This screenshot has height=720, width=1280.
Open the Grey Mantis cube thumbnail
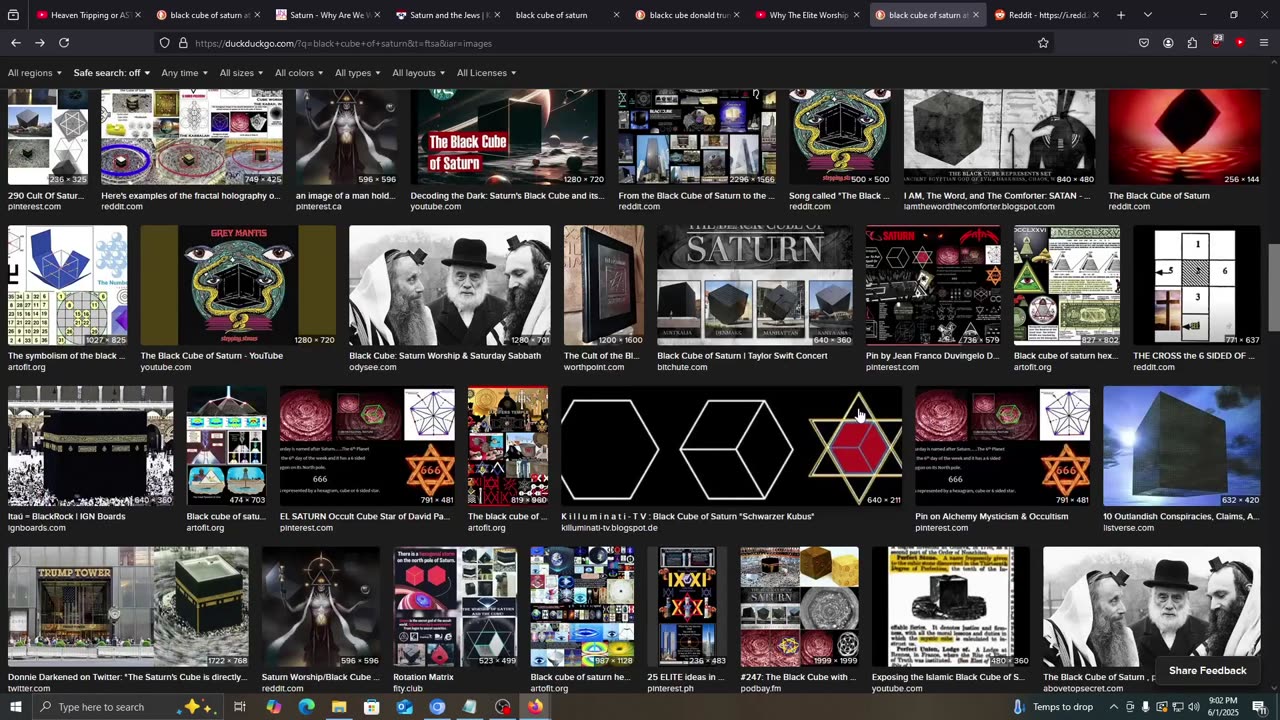238,285
